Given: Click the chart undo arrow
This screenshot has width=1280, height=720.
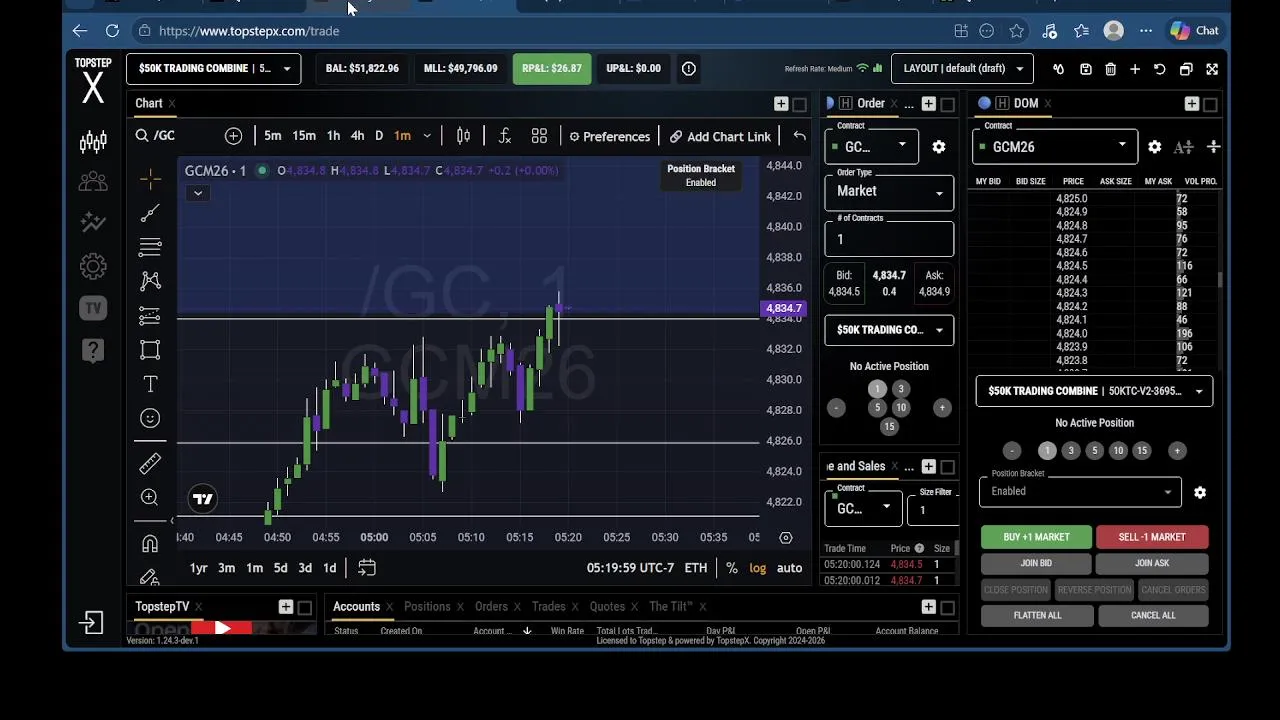Looking at the screenshot, I should (x=799, y=136).
